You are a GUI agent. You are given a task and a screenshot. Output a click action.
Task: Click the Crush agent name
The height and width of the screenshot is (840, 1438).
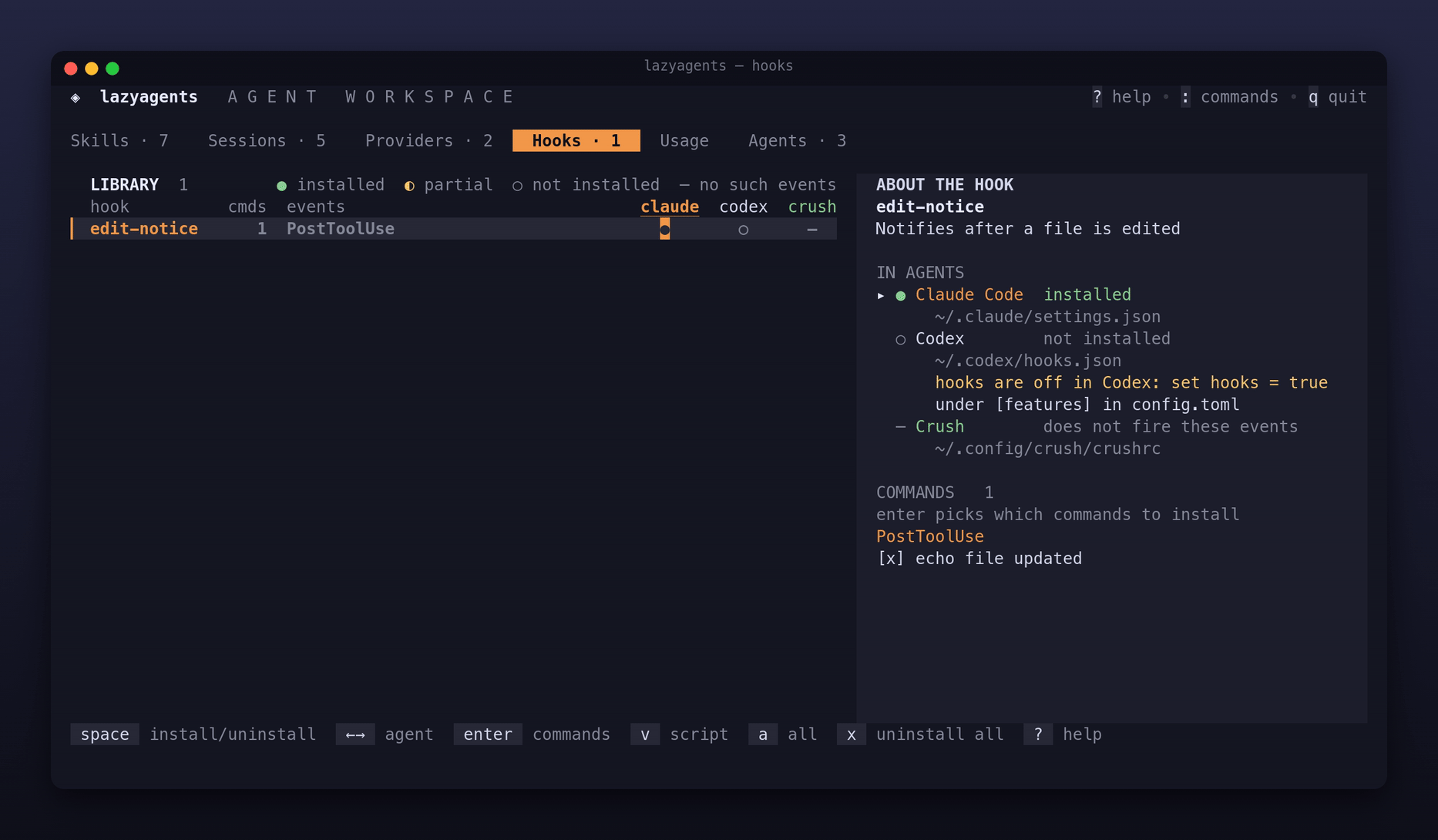click(939, 427)
